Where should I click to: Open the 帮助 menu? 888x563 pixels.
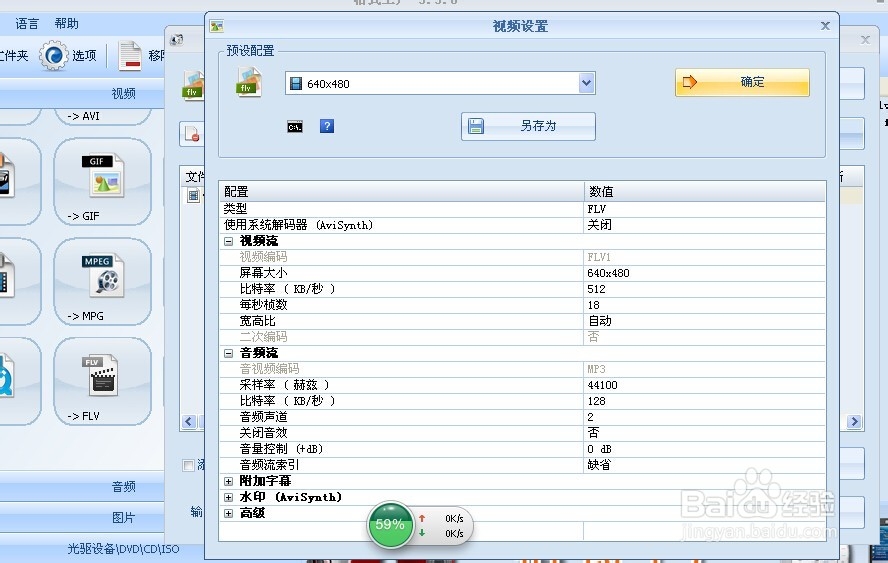click(66, 24)
